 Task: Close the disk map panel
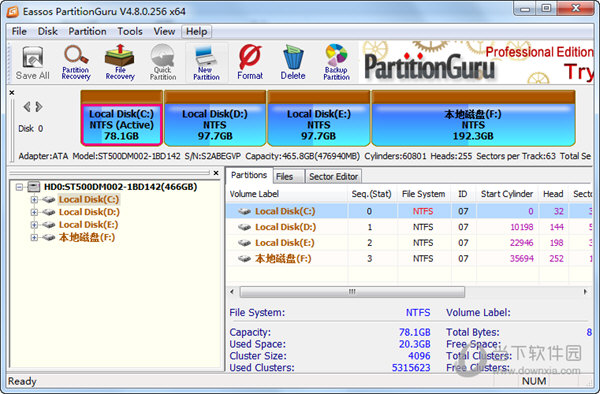click(12, 92)
